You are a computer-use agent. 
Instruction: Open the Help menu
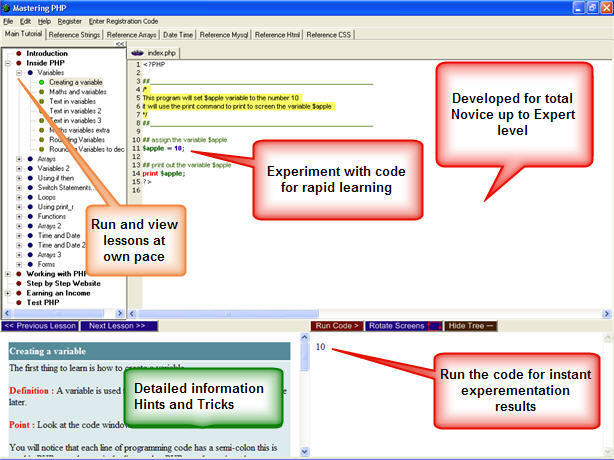[x=44, y=21]
